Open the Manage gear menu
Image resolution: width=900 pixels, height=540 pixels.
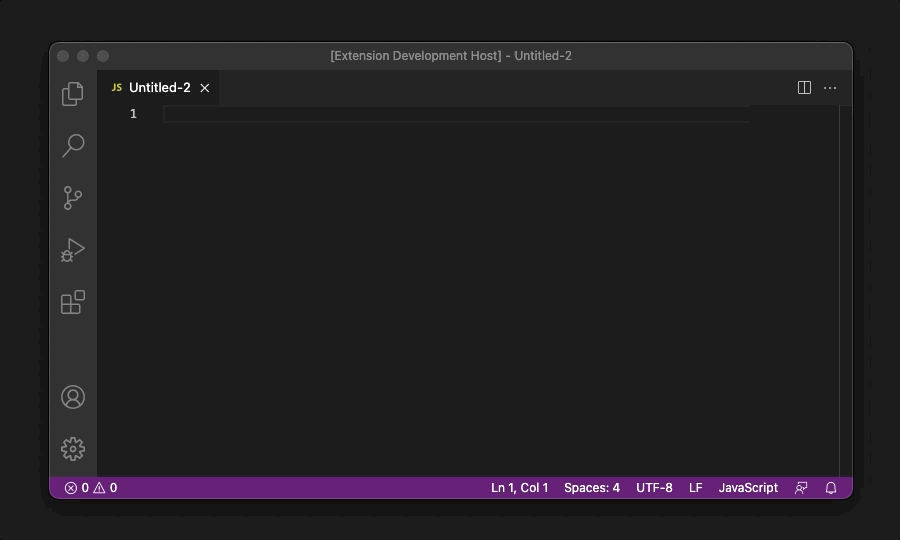[x=73, y=449]
